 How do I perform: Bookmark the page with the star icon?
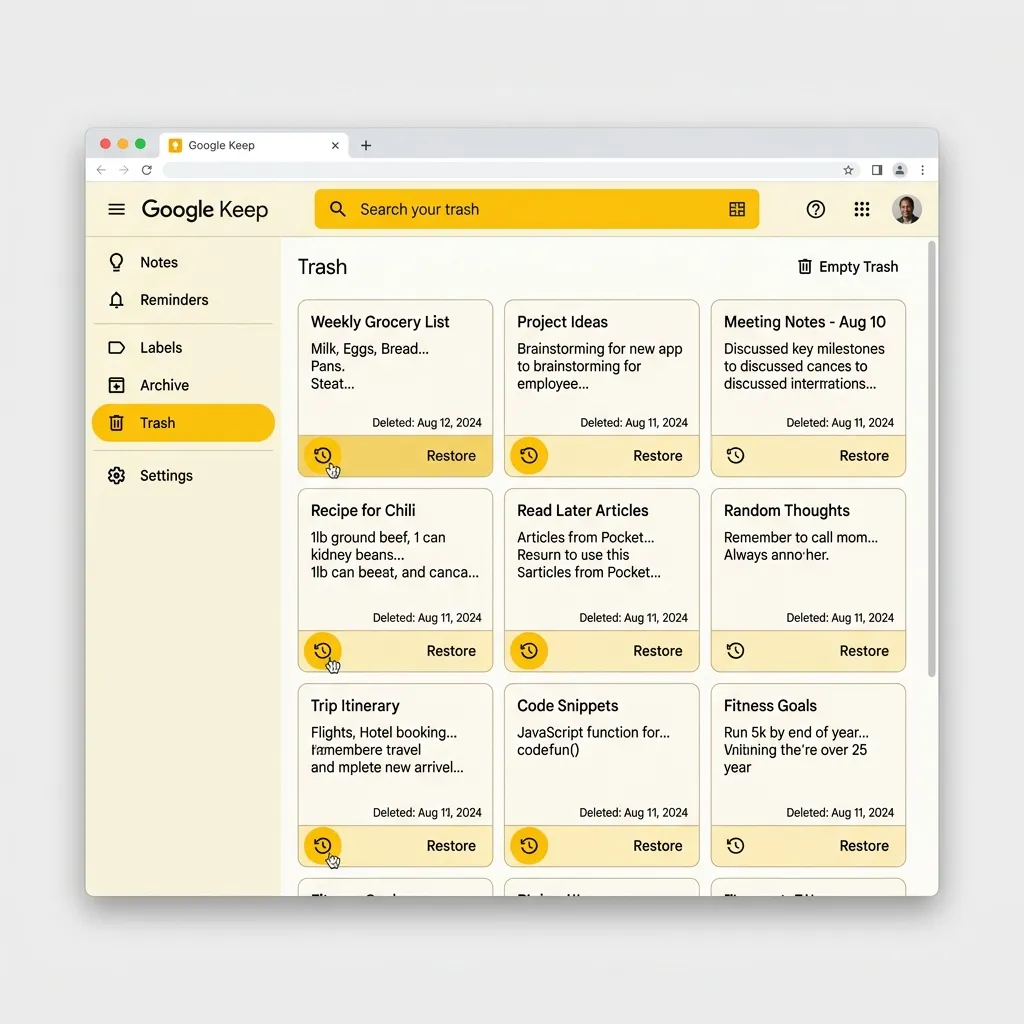(848, 170)
